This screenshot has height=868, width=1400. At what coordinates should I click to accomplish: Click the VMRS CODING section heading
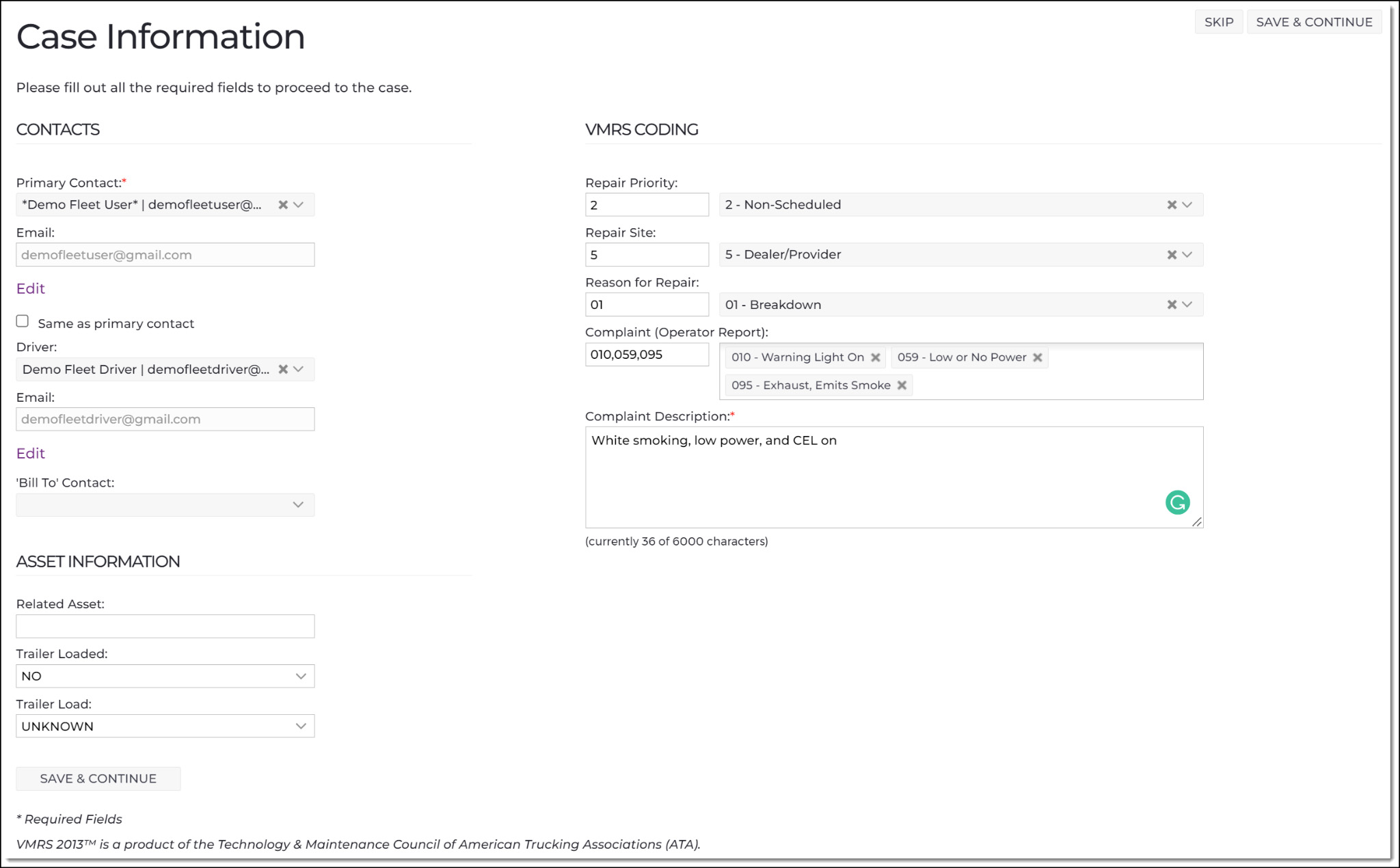[642, 130]
